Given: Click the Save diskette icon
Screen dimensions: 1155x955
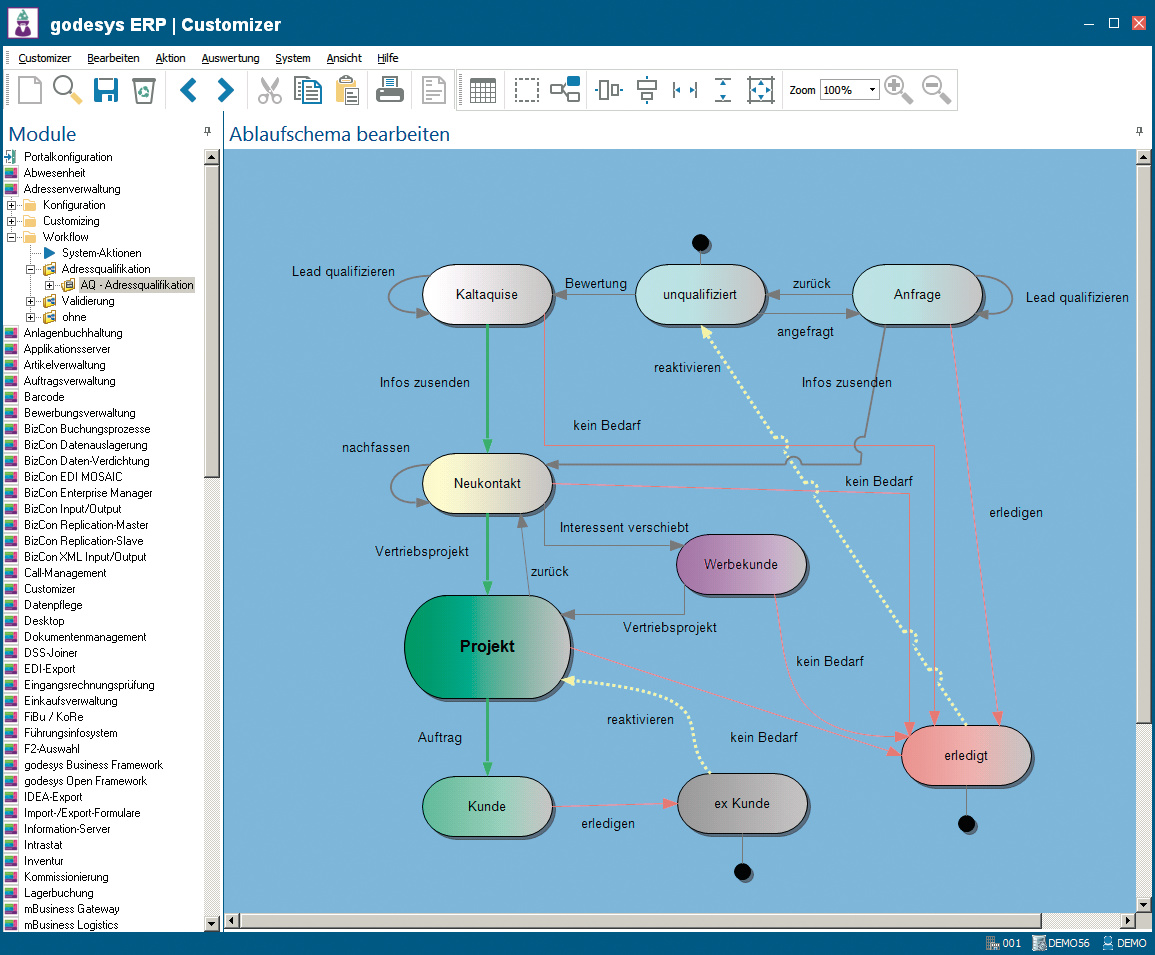Looking at the screenshot, I should point(106,90).
